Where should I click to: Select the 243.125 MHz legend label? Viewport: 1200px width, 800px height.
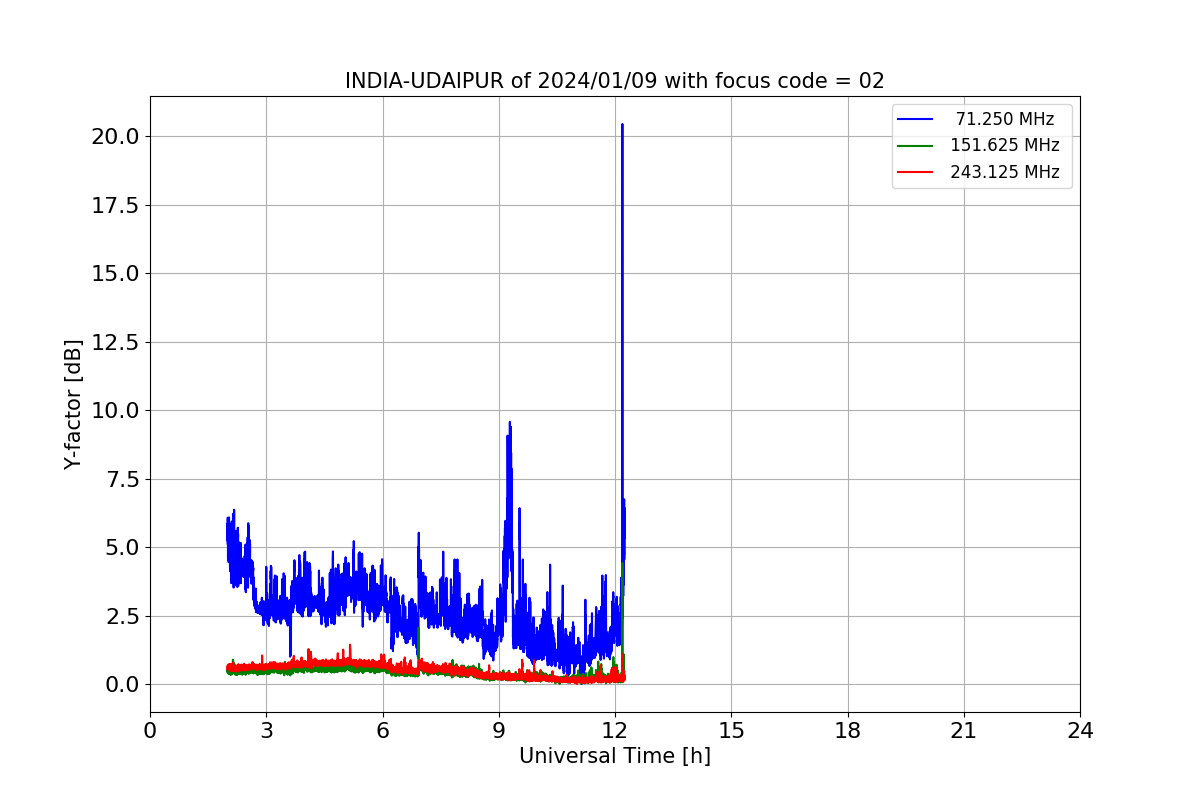pos(1005,172)
